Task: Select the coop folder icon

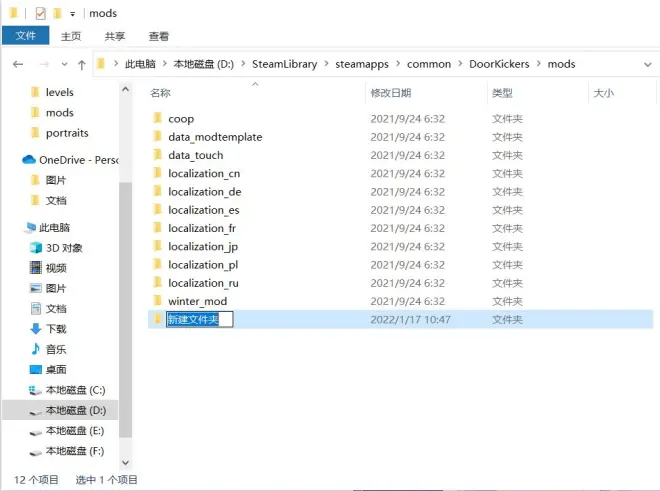Action: tap(158, 118)
